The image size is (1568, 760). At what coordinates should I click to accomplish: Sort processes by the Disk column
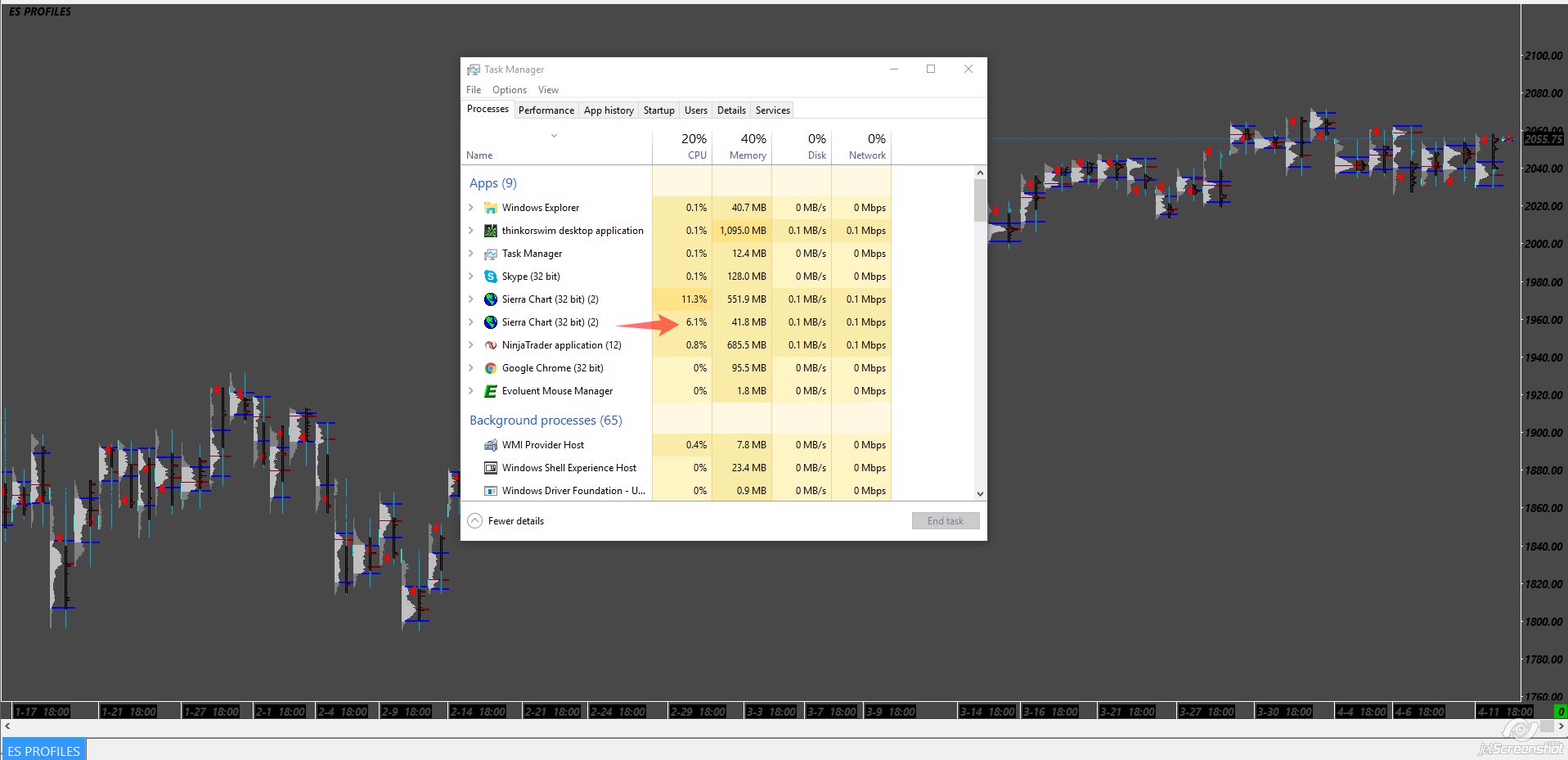coord(802,146)
